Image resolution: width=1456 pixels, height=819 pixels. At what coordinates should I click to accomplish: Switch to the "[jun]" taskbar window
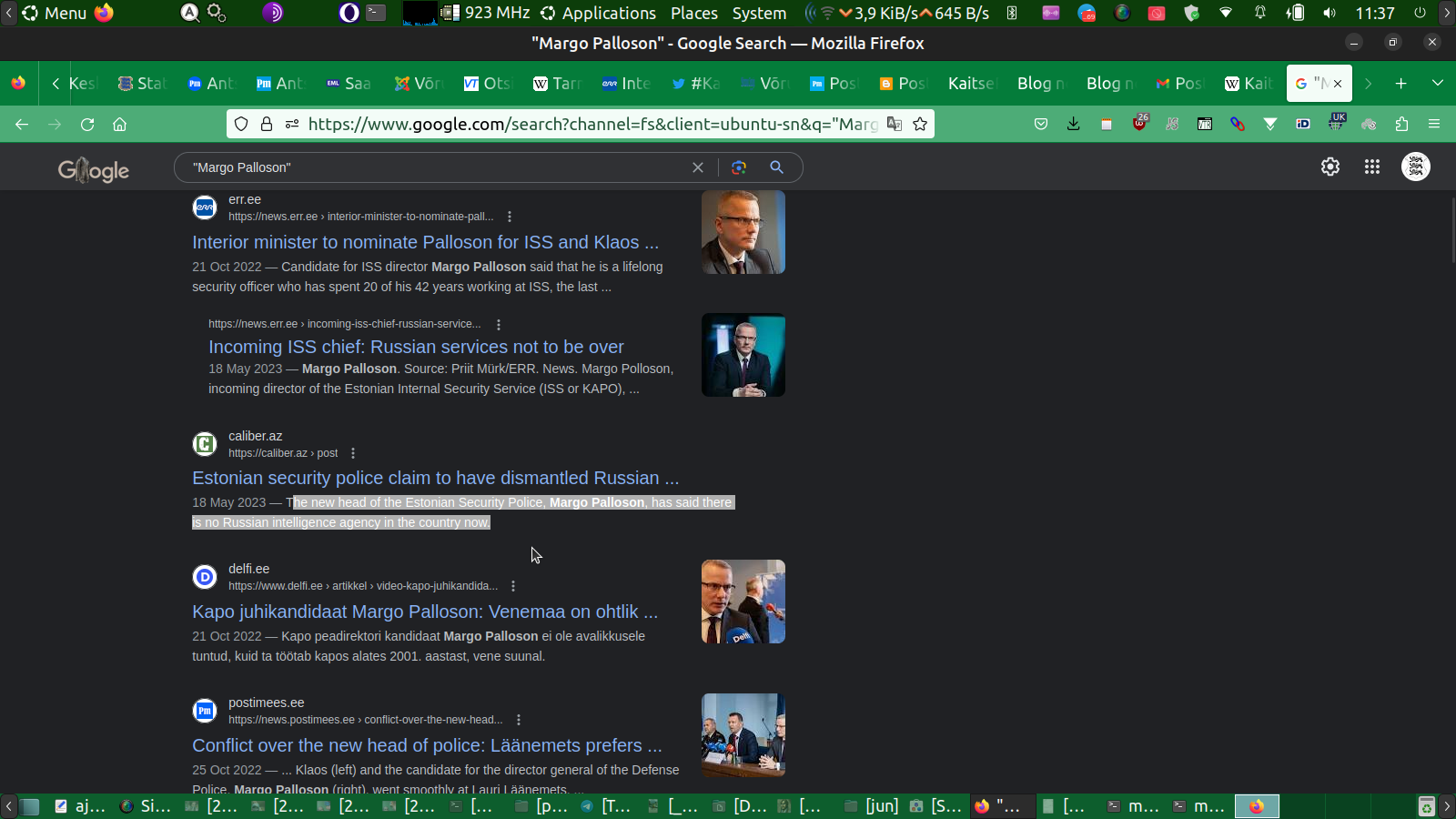coord(872,805)
